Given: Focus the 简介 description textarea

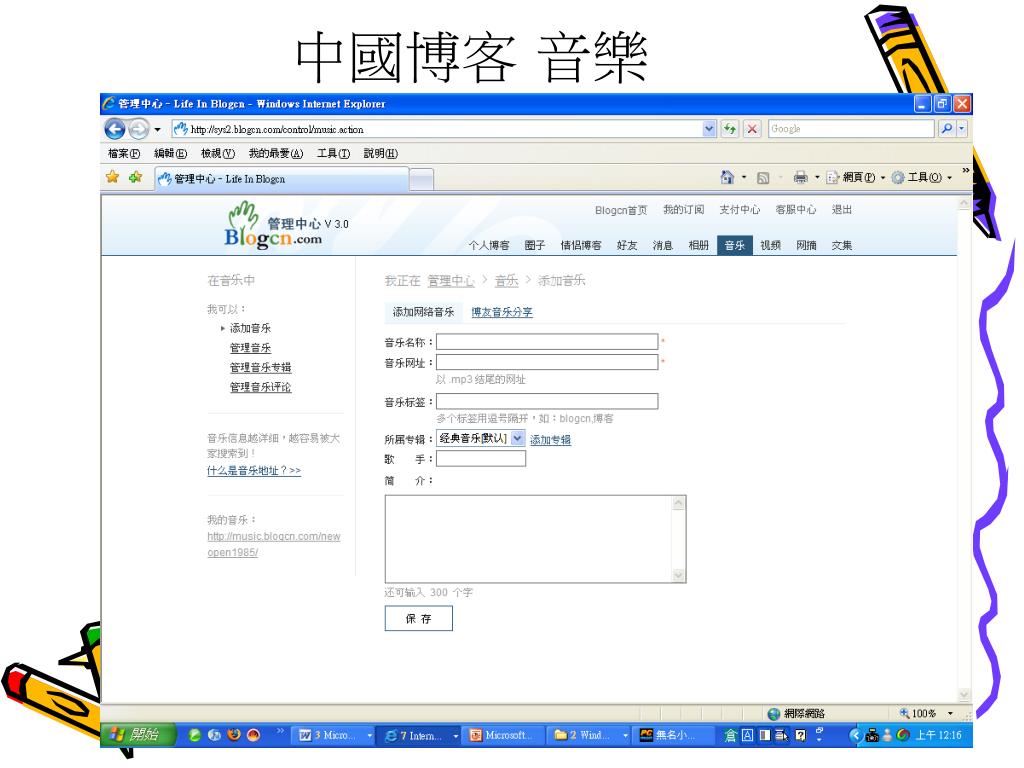Looking at the screenshot, I should pyautogui.click(x=536, y=539).
